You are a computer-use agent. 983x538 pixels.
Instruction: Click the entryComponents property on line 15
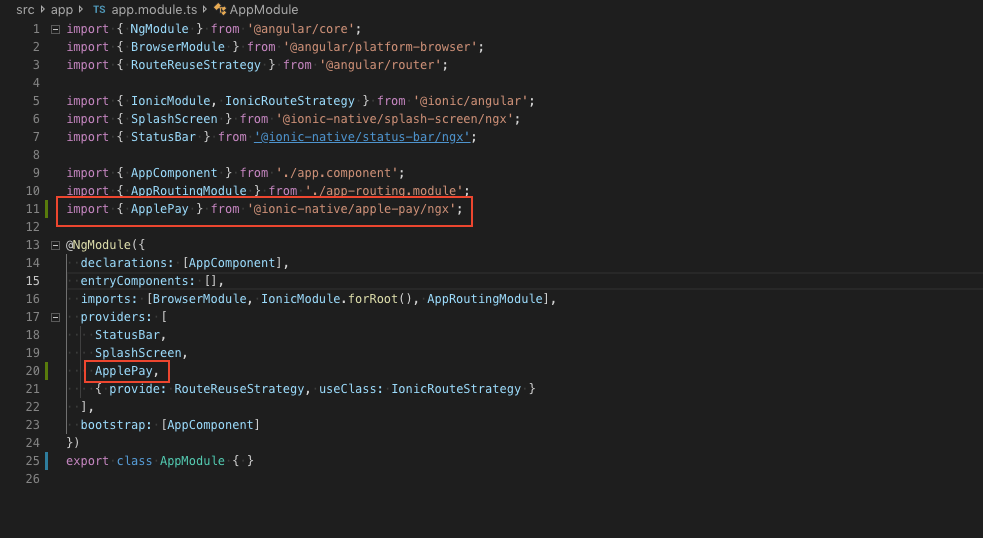point(134,281)
